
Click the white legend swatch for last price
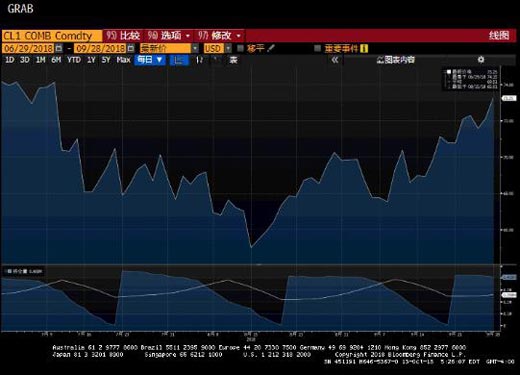449,71
